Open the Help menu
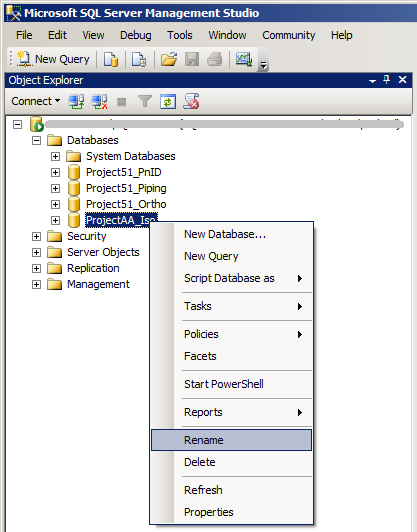417x532 pixels. click(342, 35)
